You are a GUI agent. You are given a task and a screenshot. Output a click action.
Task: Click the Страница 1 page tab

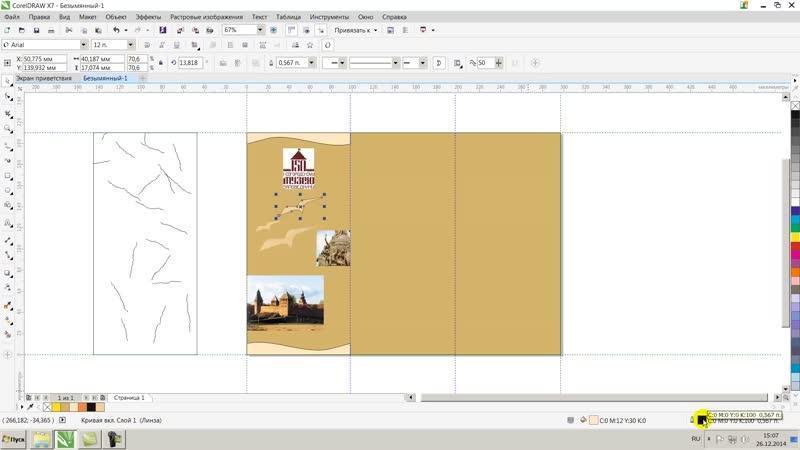128,398
